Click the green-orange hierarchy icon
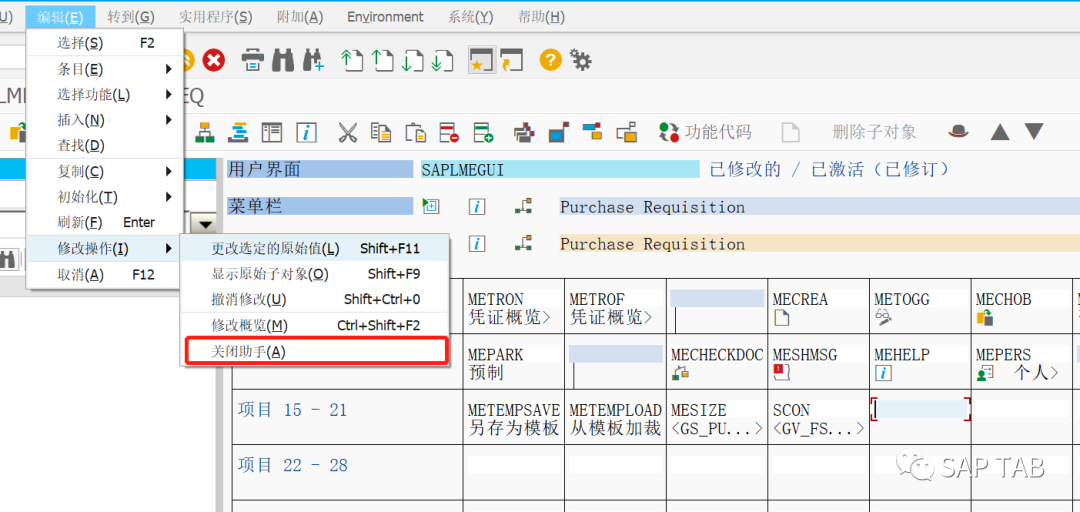1080x512 pixels. point(205,132)
